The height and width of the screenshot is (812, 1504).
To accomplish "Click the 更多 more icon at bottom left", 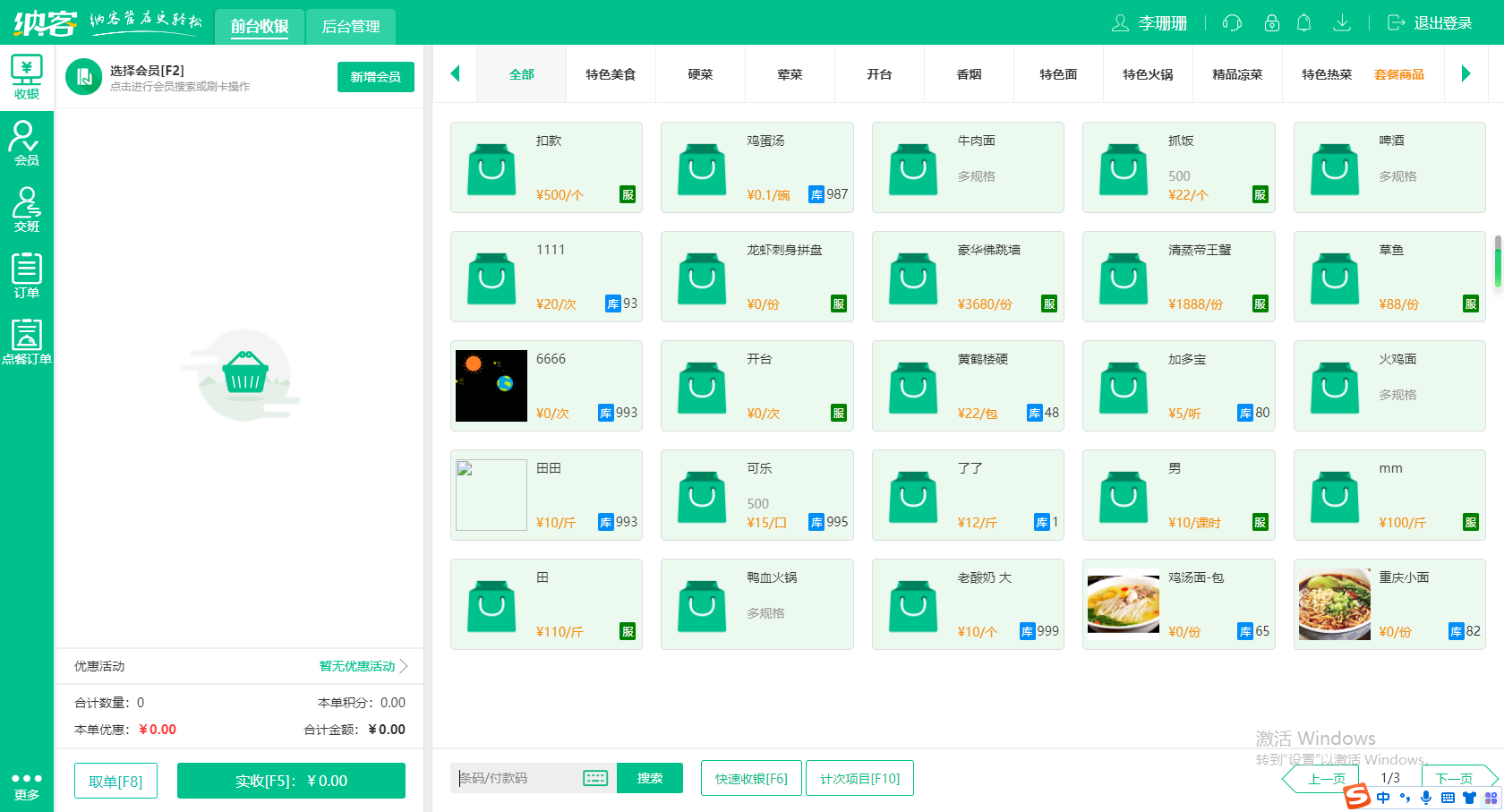I will [27, 783].
